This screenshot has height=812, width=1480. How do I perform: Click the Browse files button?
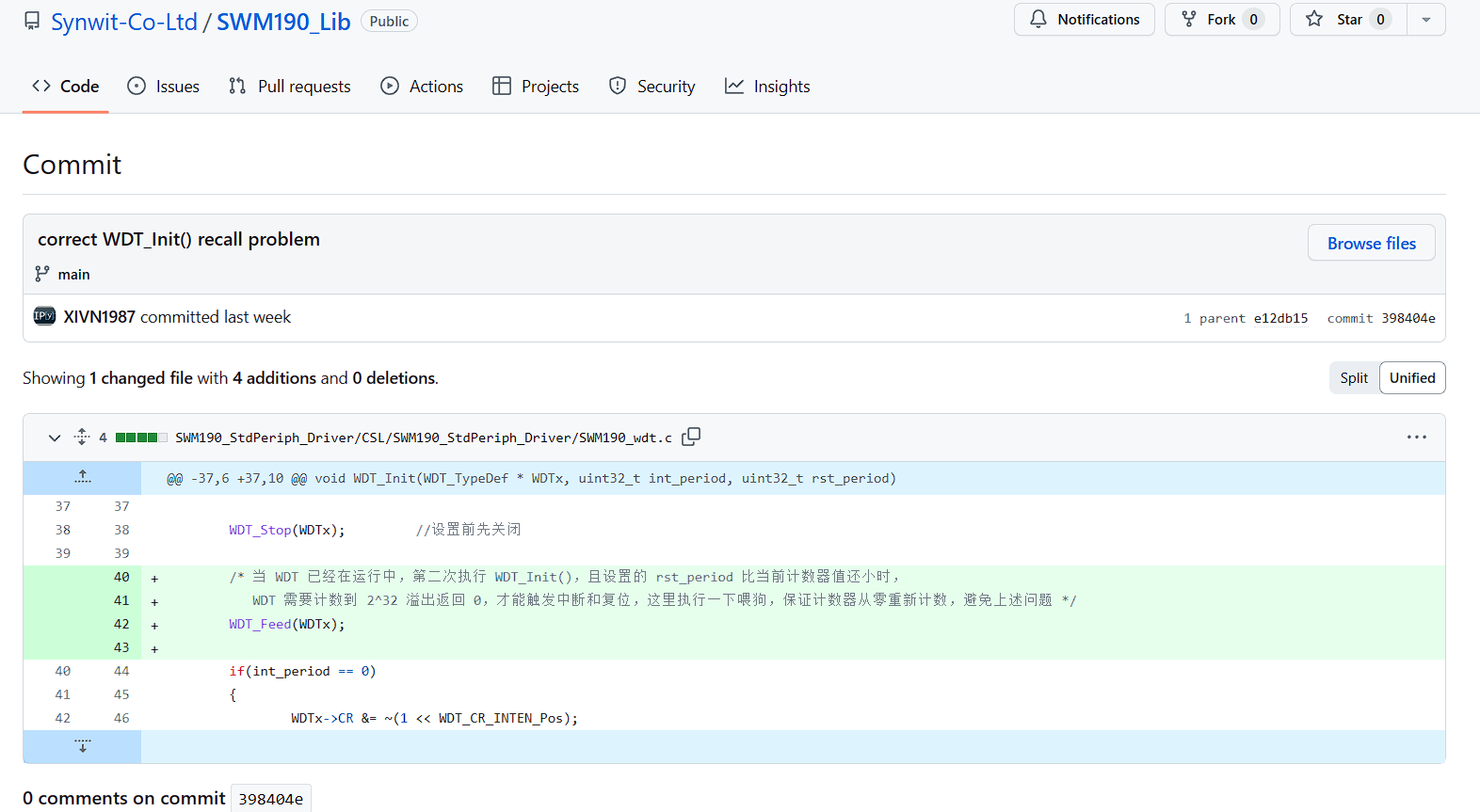1372,243
